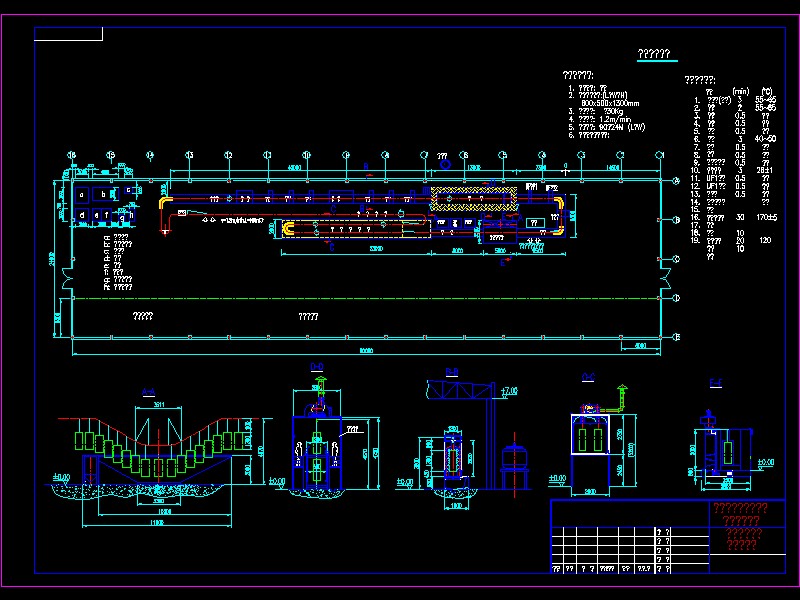
Task: Select the 40~60 temperature value
Action: coord(766,139)
